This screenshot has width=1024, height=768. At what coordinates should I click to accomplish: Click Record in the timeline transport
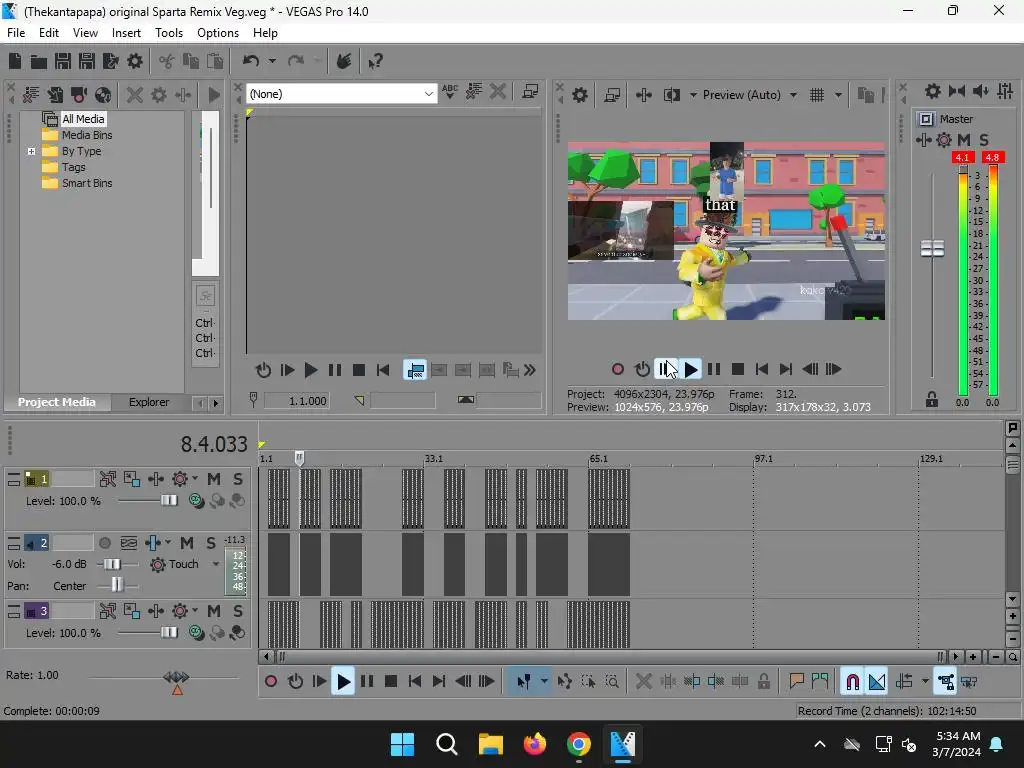[271, 682]
